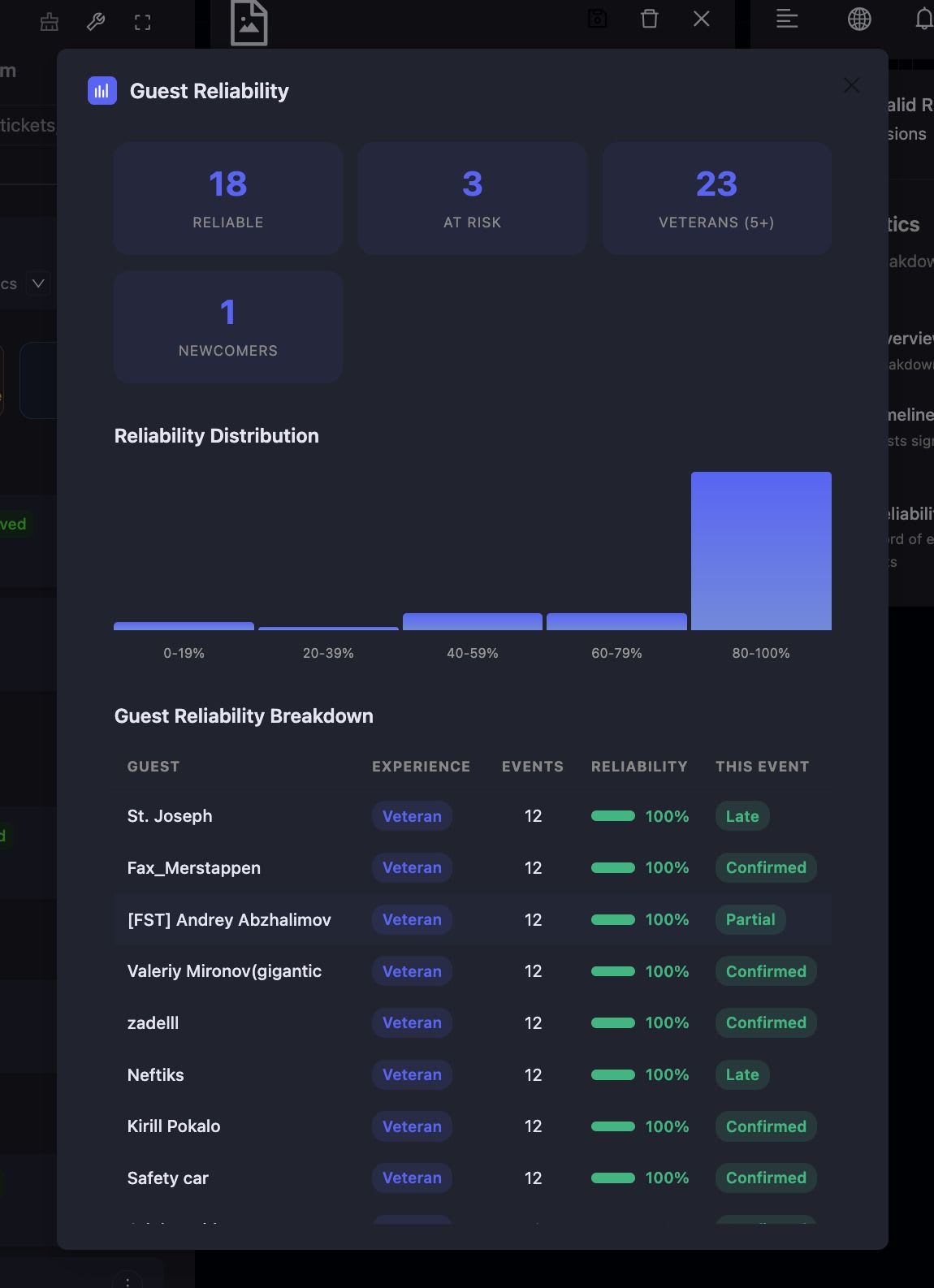
Task: Open the wrench tools icon
Action: 96,22
